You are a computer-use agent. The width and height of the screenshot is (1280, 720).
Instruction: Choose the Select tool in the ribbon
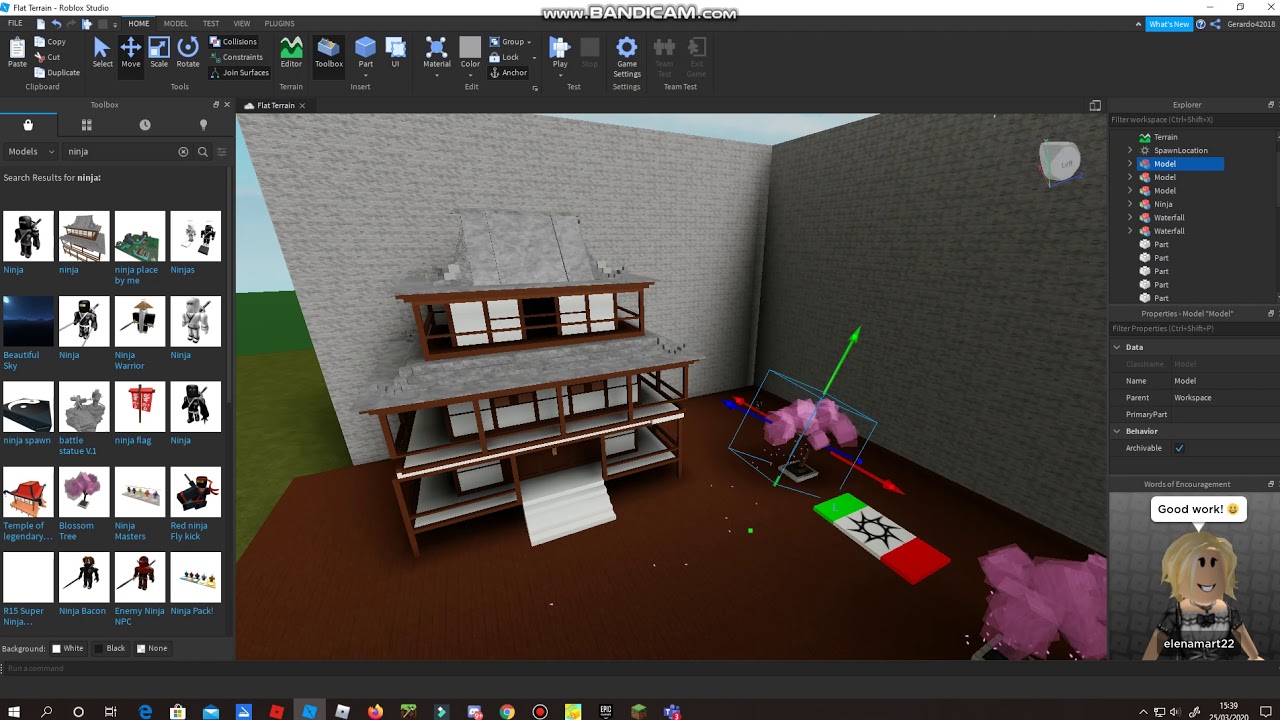[102, 53]
